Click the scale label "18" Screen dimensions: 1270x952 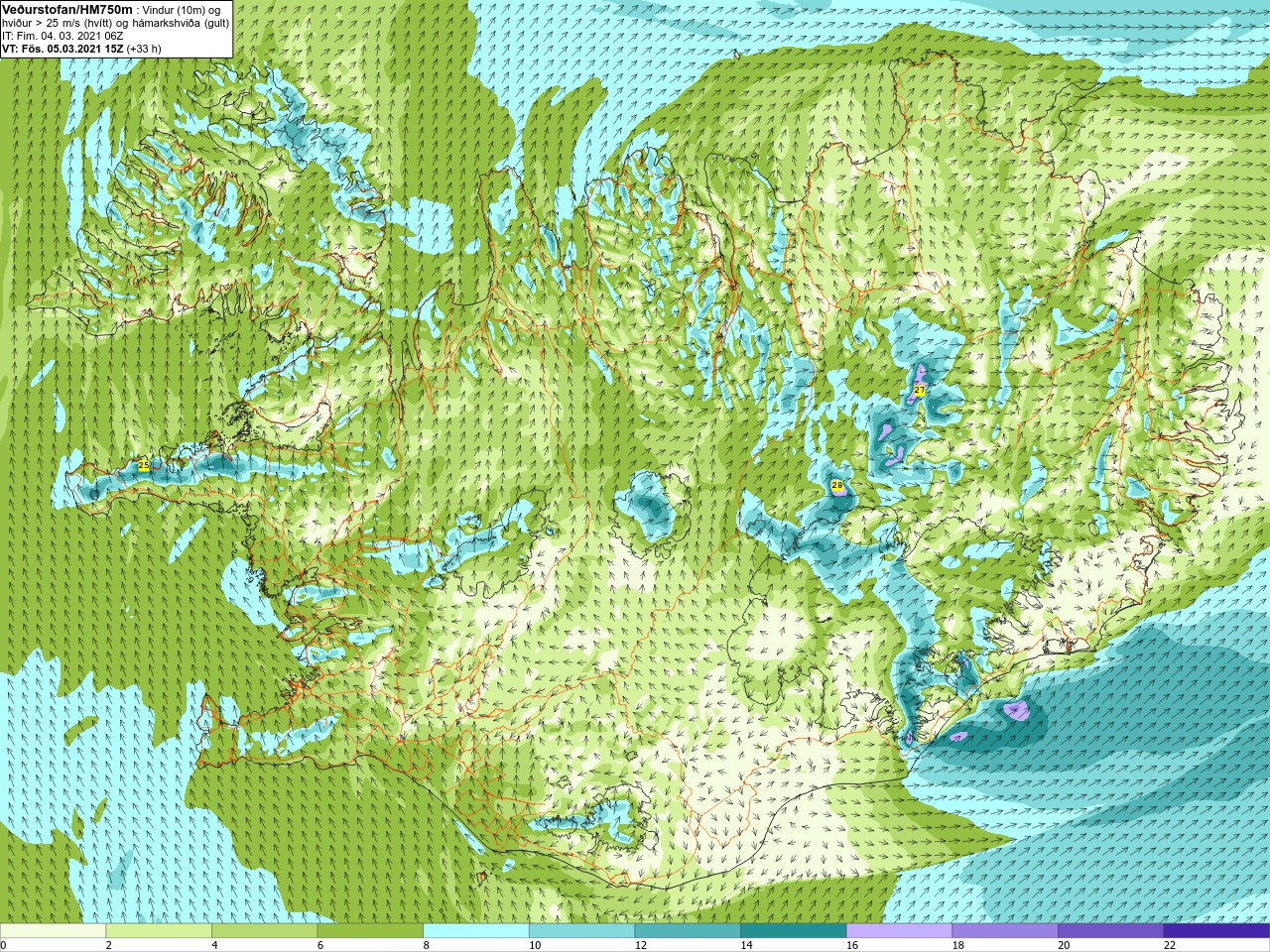pyautogui.click(x=958, y=945)
